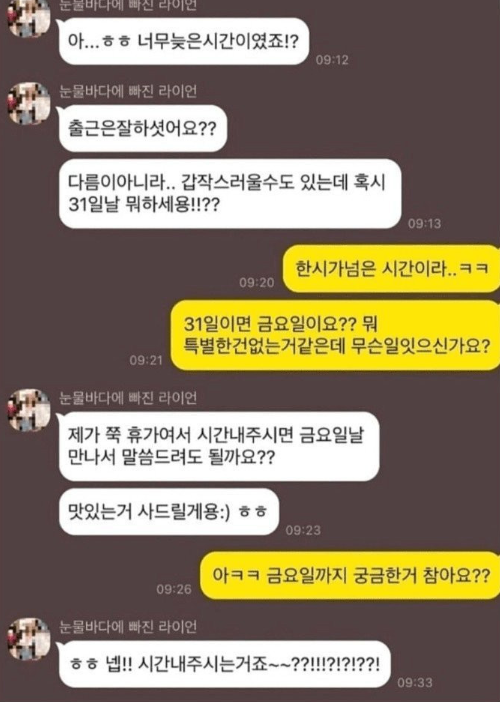Tap the '31일날 뭐하세용!!??' message bubble
This screenshot has height=702, width=500.
coord(230,194)
